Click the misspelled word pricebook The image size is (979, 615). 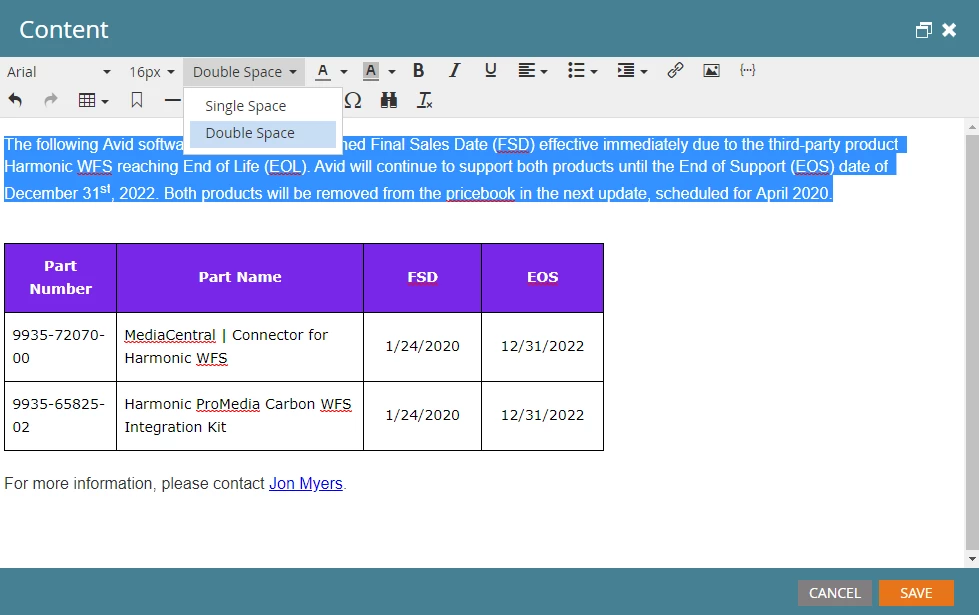point(481,194)
